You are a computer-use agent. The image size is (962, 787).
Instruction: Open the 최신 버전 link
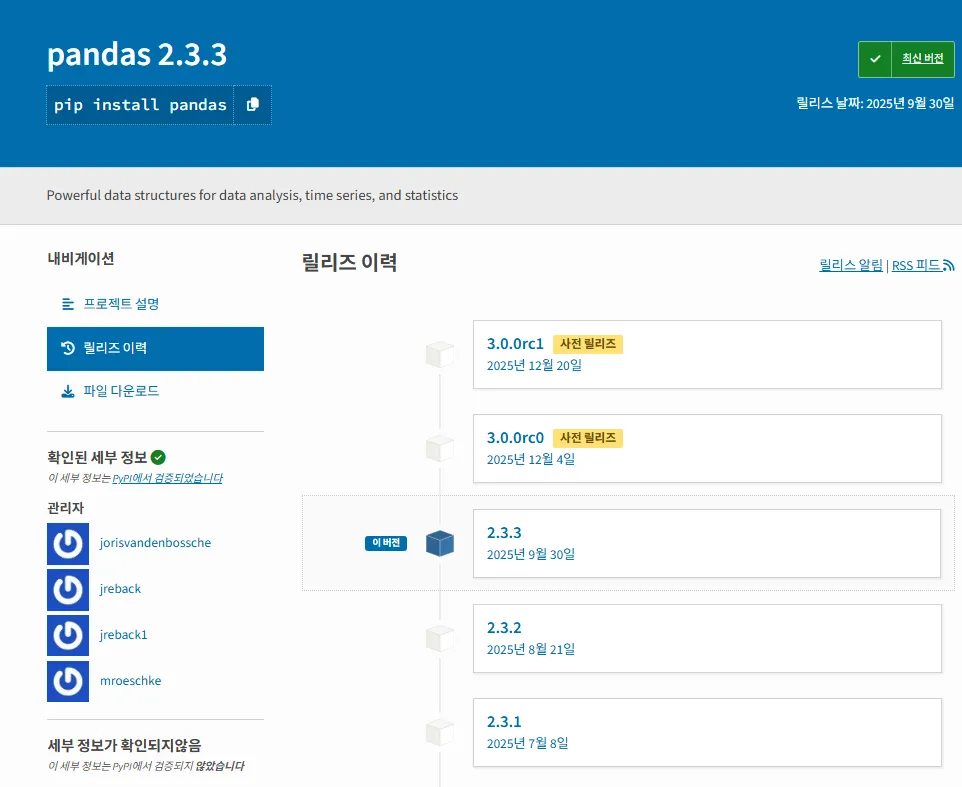[922, 58]
